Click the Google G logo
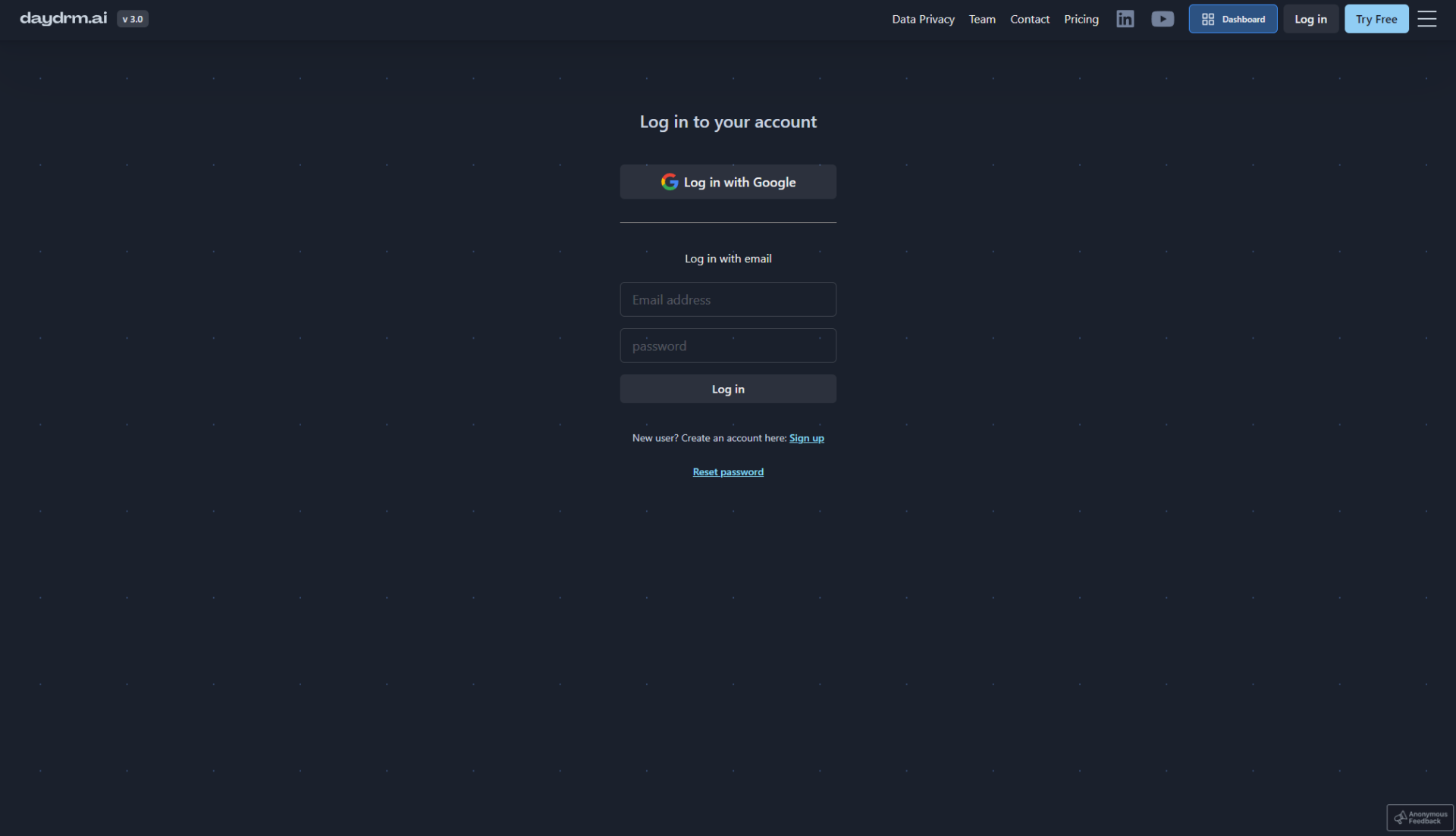 [669, 182]
